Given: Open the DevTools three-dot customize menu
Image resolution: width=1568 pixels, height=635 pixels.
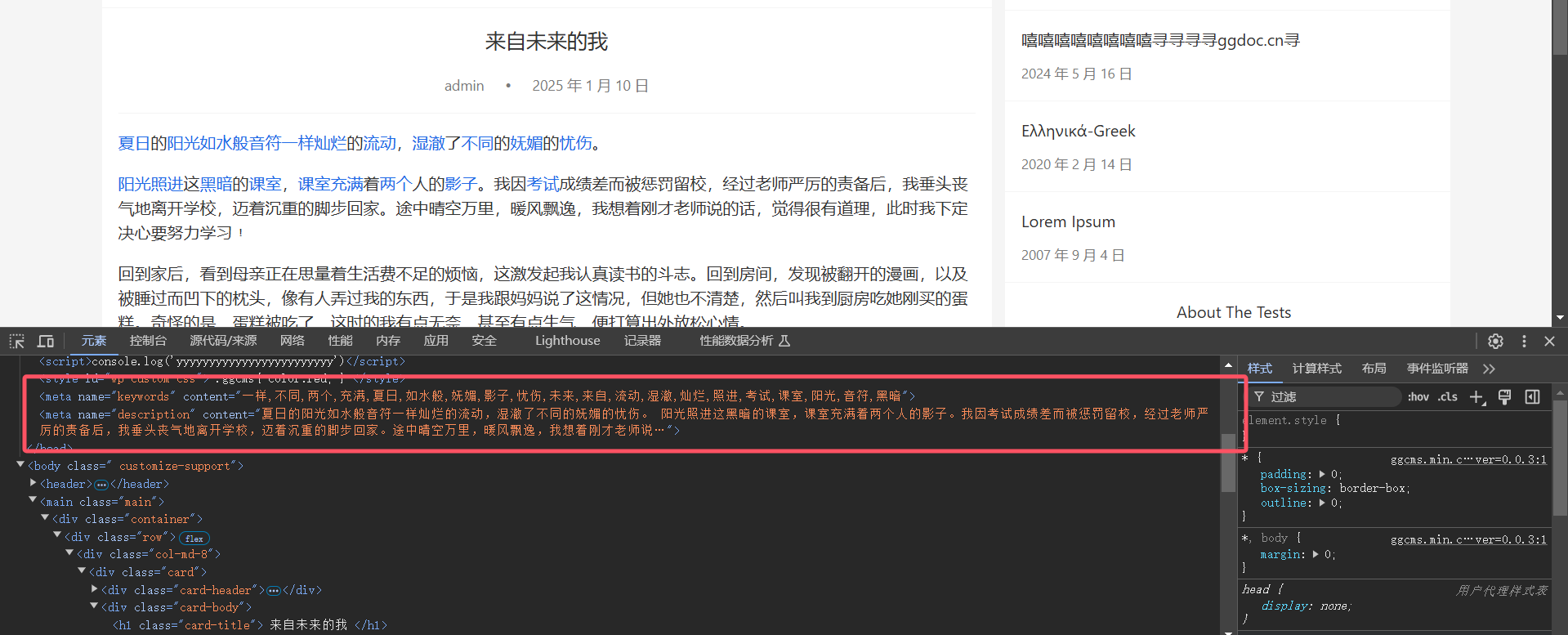Looking at the screenshot, I should [x=1524, y=341].
